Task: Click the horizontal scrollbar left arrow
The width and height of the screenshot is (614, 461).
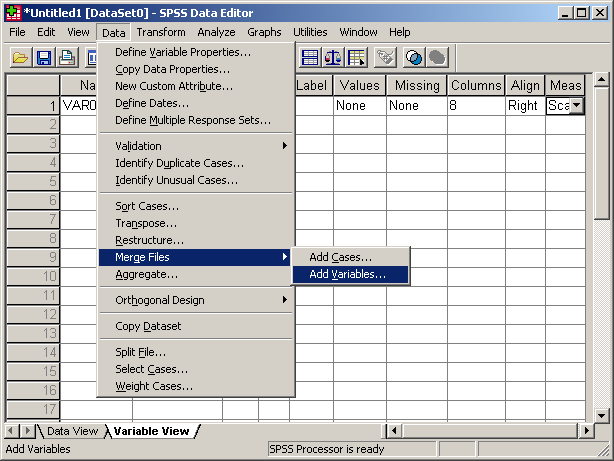Action: coord(394,430)
